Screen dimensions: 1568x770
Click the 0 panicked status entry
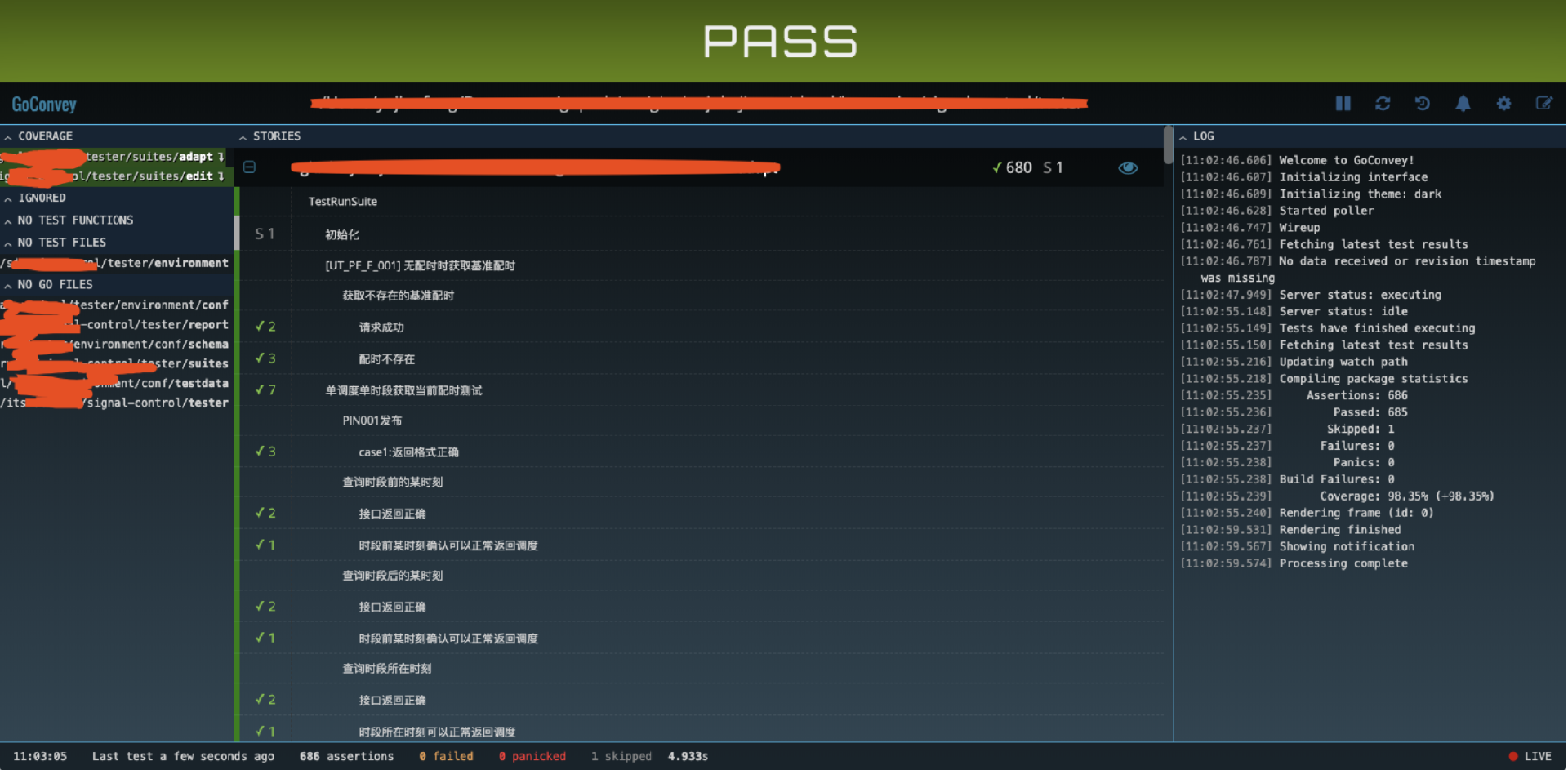click(x=532, y=757)
